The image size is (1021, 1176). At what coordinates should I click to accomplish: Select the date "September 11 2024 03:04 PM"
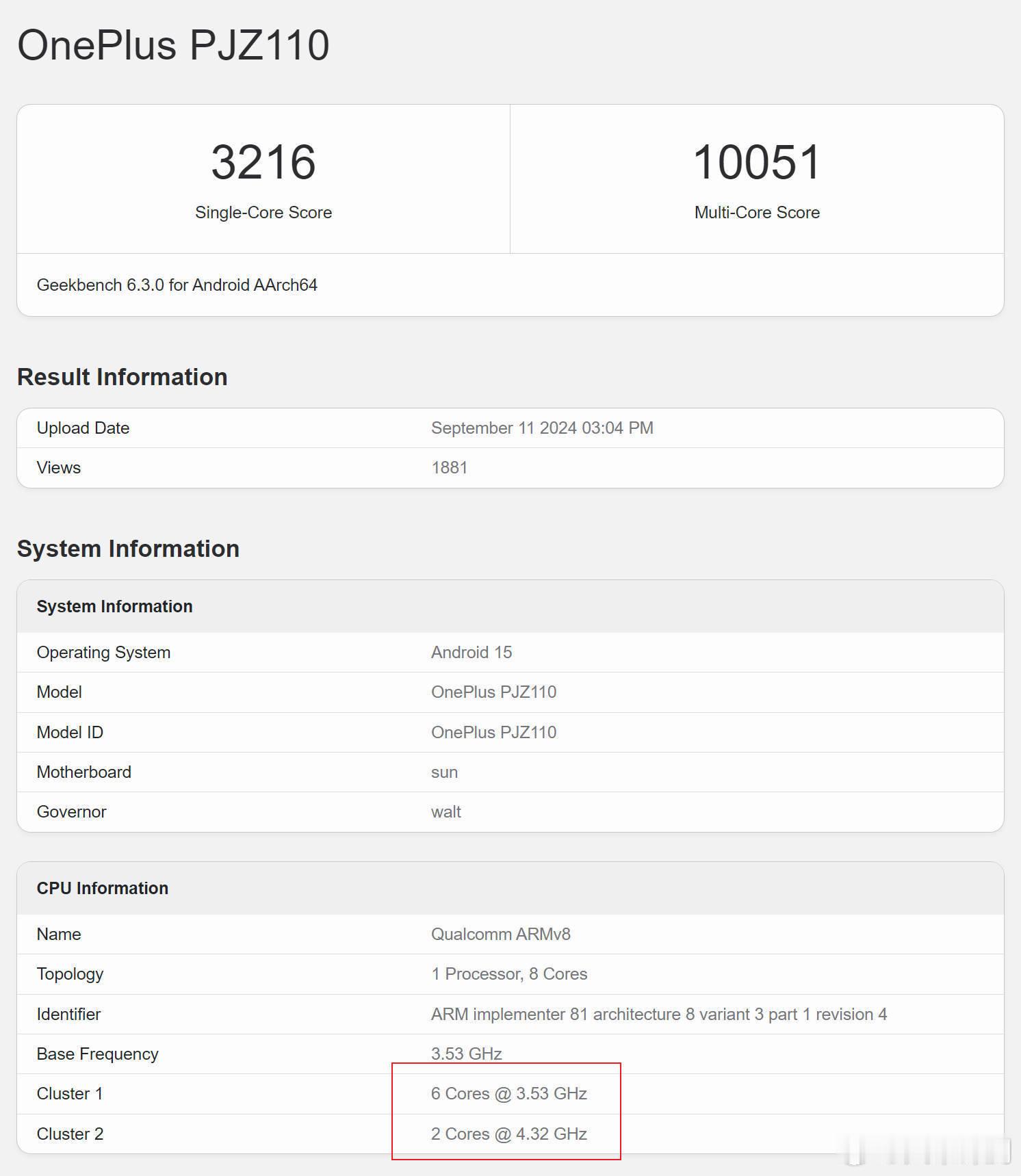542,428
